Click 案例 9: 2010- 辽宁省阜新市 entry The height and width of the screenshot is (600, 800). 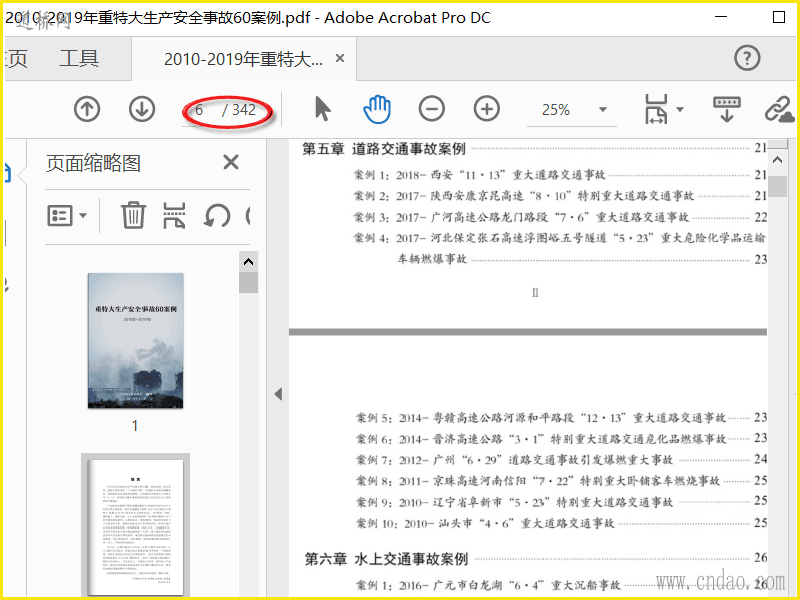(x=514, y=502)
